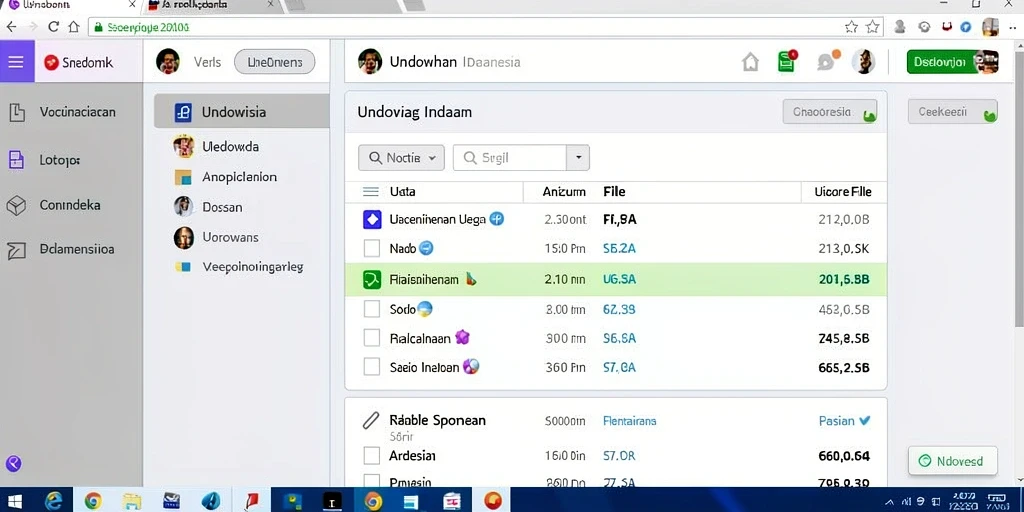Image resolution: width=1024 pixels, height=512 pixels.
Task: Click the home icon in header
Action: tap(751, 63)
